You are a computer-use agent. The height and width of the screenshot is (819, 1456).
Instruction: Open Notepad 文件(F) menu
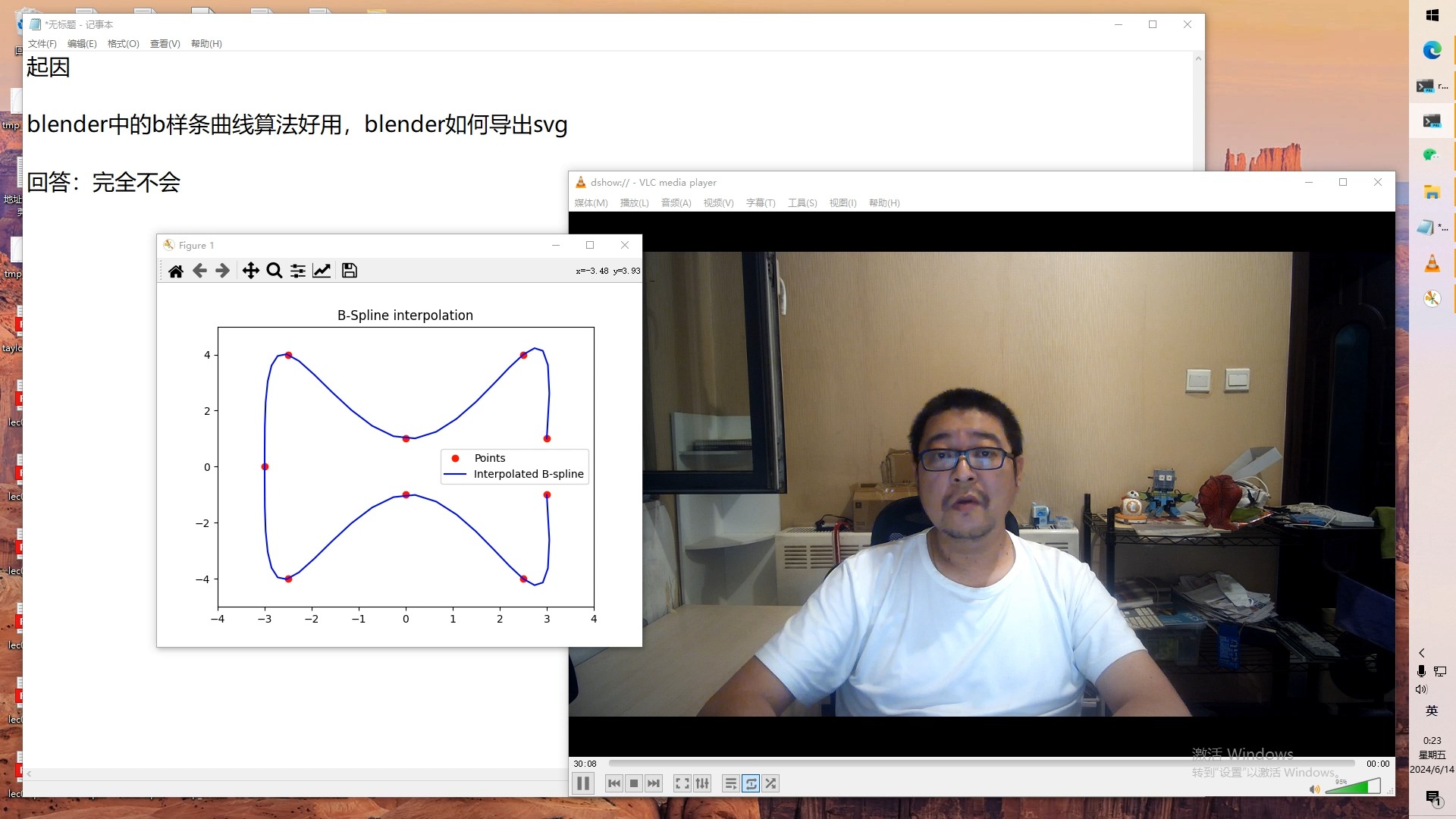pyautogui.click(x=42, y=44)
